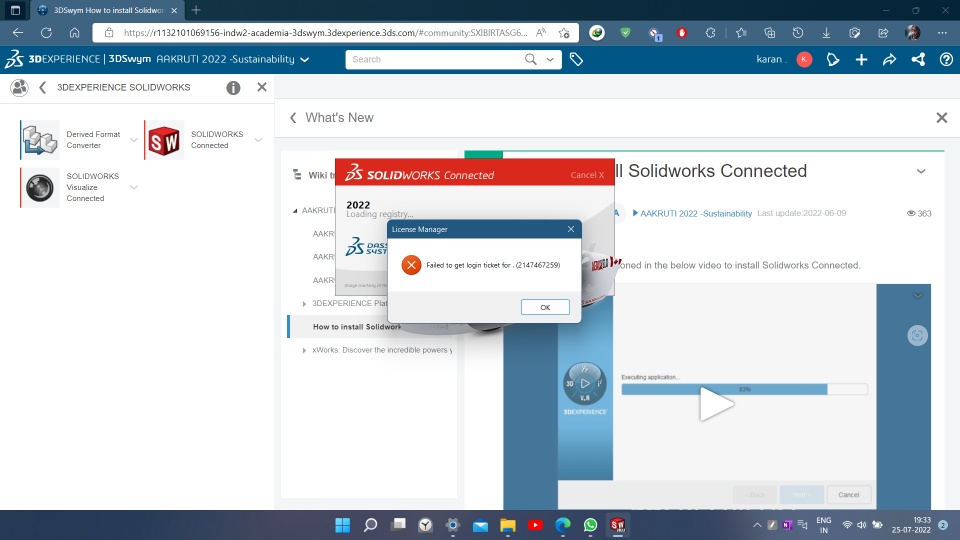Open notifications bell icon in the 3DEXPERIENCE top bar
The width and height of the screenshot is (960, 540).
tap(833, 59)
